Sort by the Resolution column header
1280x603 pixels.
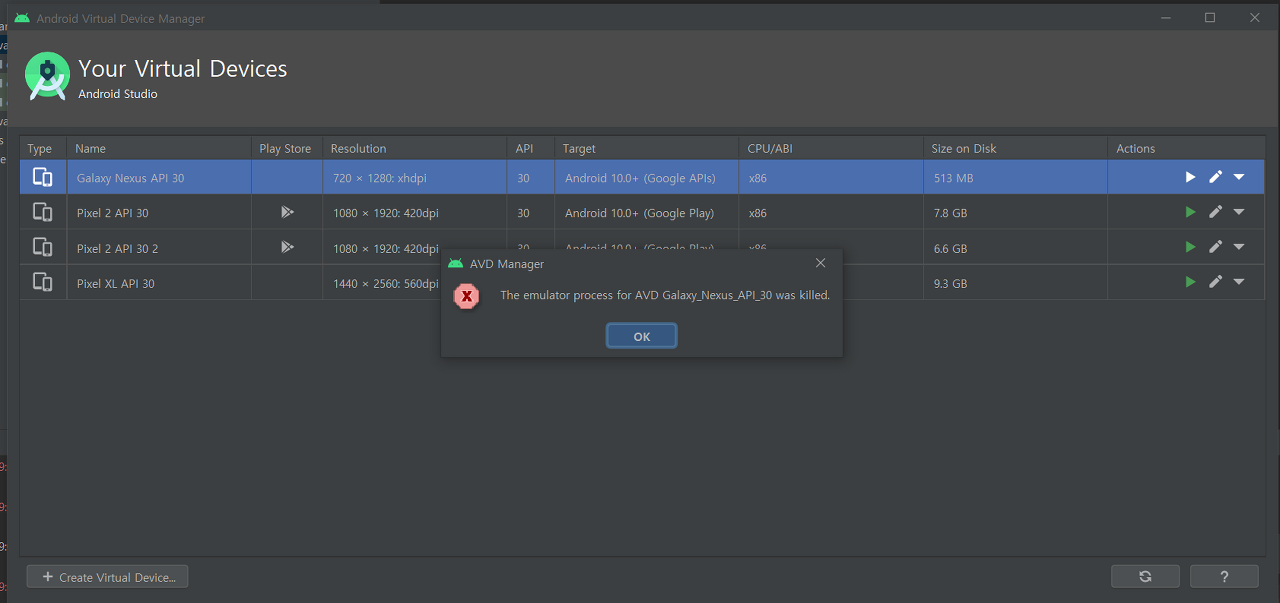coord(415,148)
